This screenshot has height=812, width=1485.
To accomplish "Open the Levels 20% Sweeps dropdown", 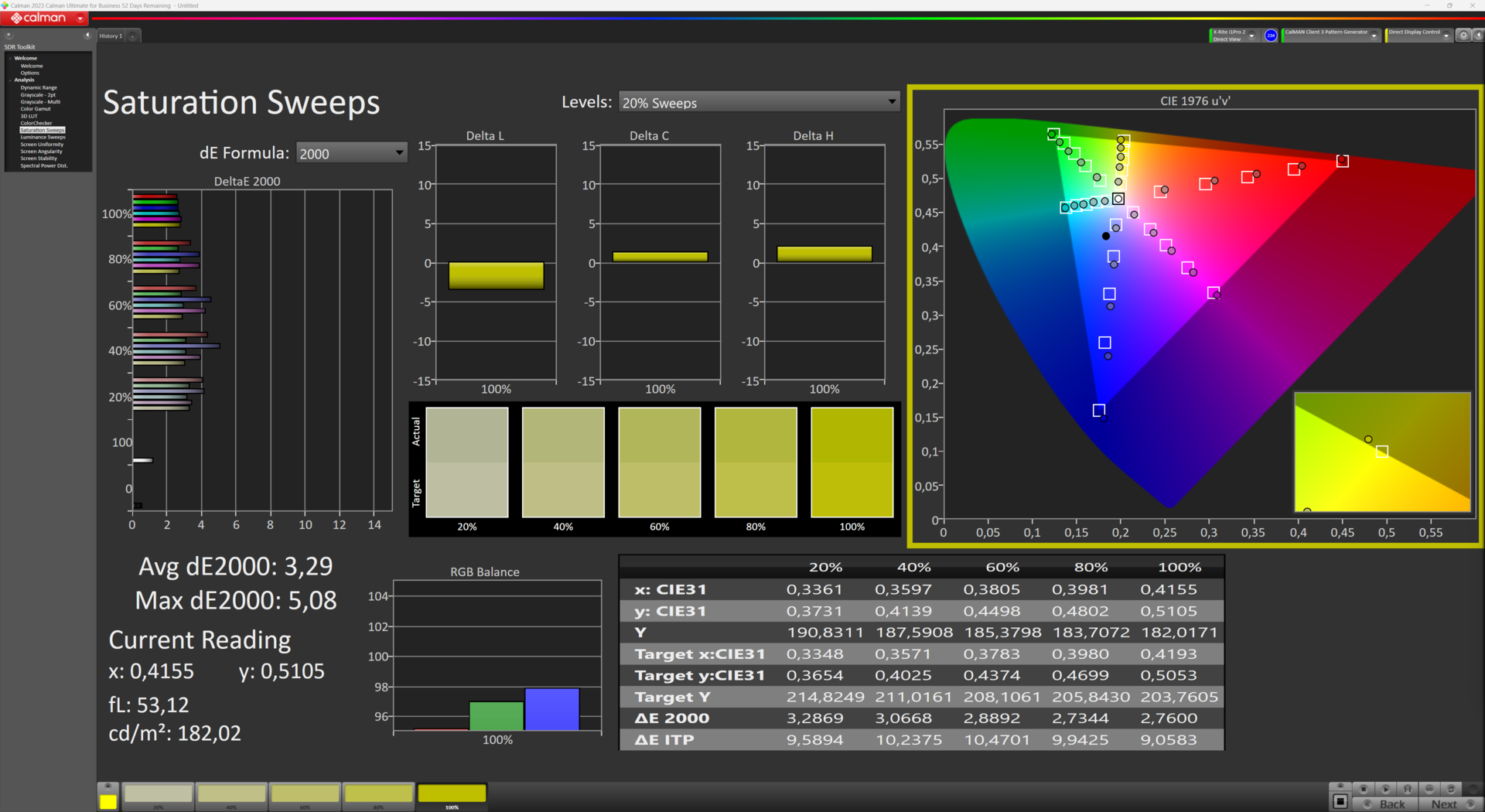I will [x=759, y=102].
